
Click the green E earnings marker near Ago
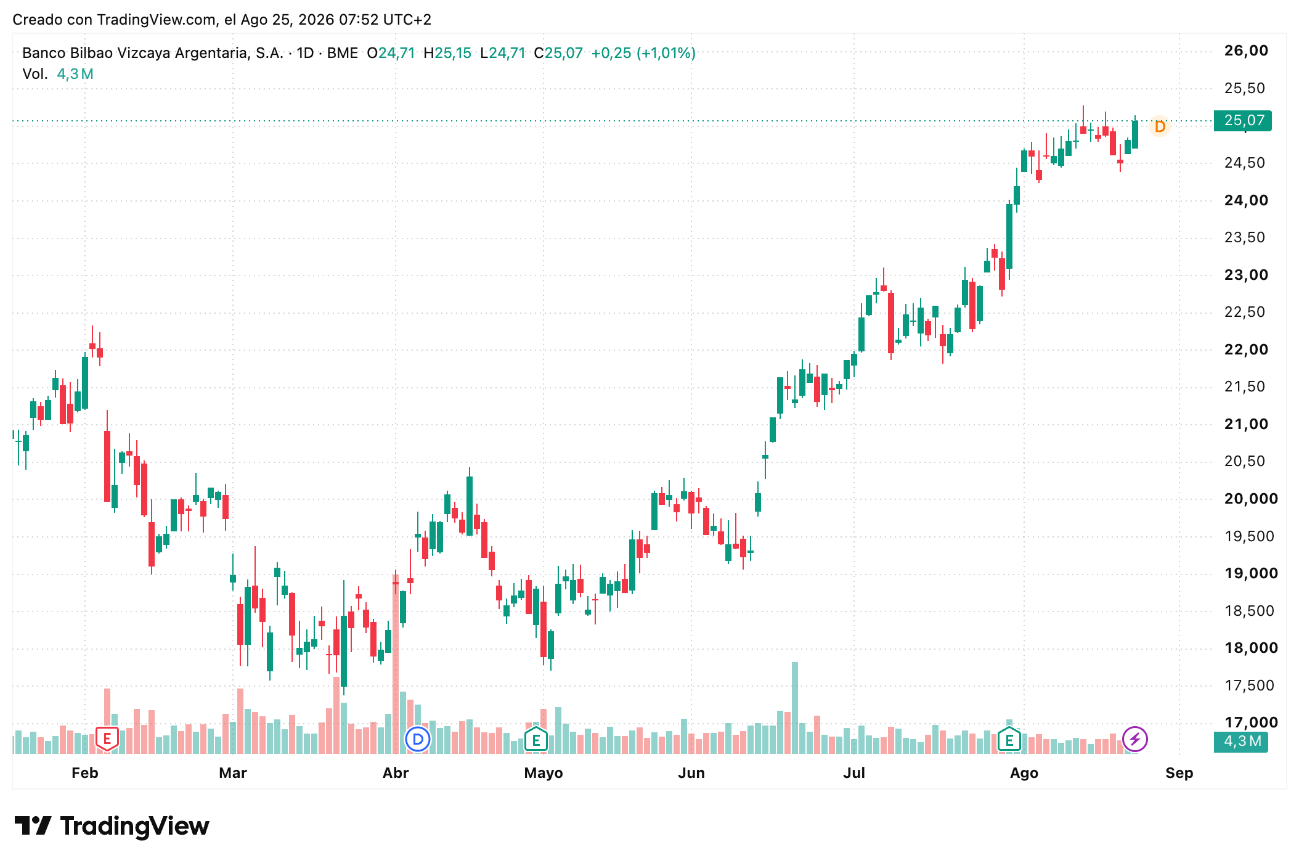click(1010, 739)
